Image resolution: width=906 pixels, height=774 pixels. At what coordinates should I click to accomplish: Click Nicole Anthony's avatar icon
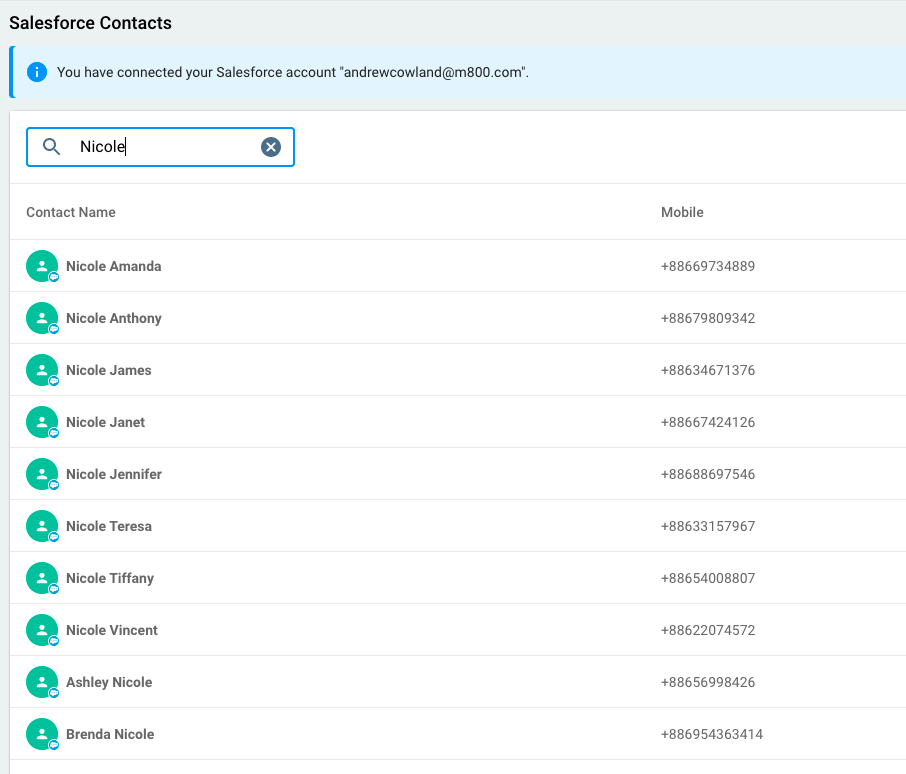[x=41, y=318]
